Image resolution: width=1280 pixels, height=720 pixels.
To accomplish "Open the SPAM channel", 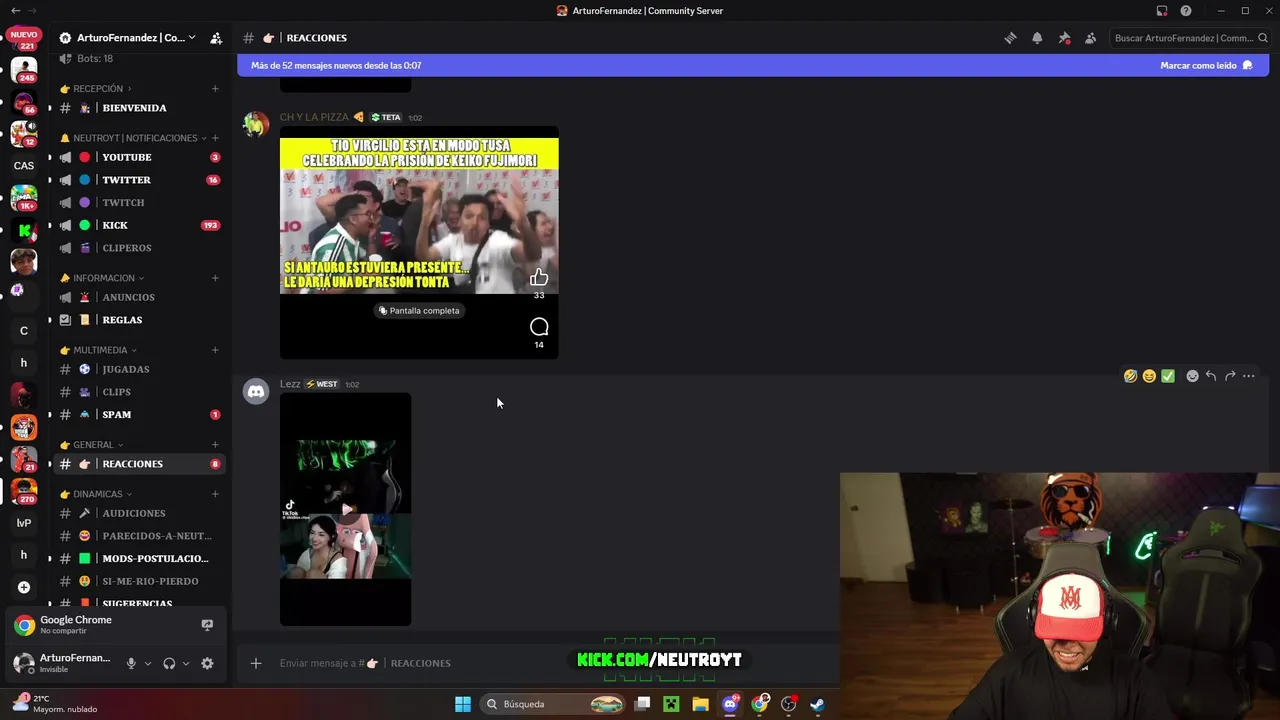I will coord(140,414).
